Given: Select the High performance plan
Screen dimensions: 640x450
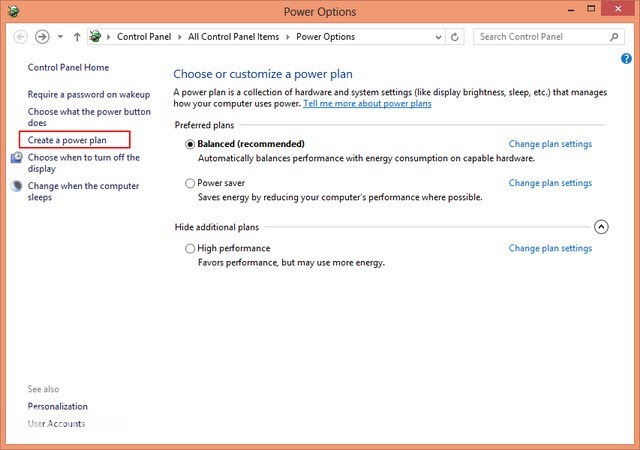Looking at the screenshot, I should 190,249.
